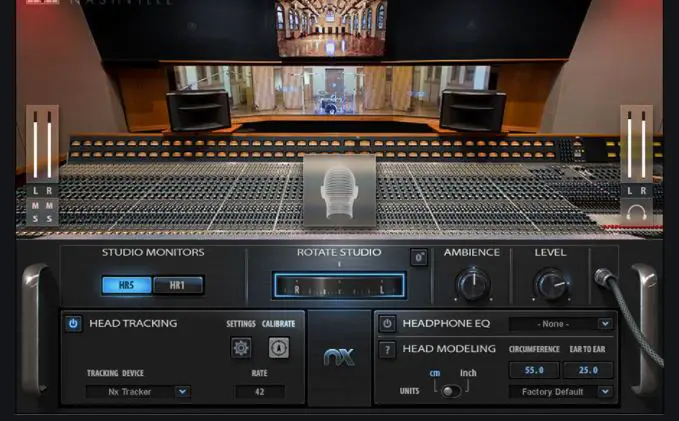Open Factory Default preset dropdown arrow

coord(605,392)
